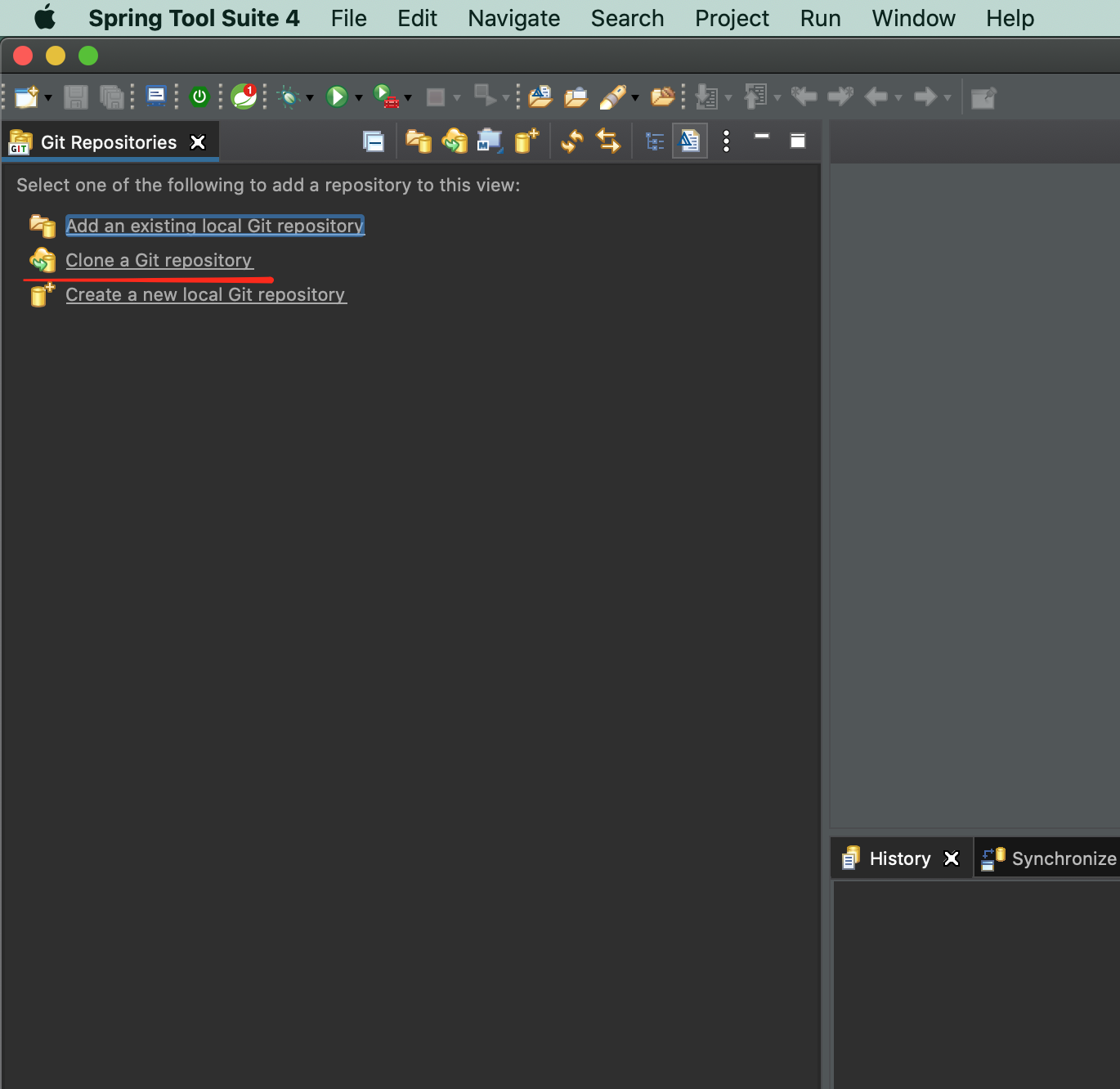This screenshot has height=1089, width=1120.
Task: Open the Git Repositories View Menu dots
Action: tap(726, 141)
